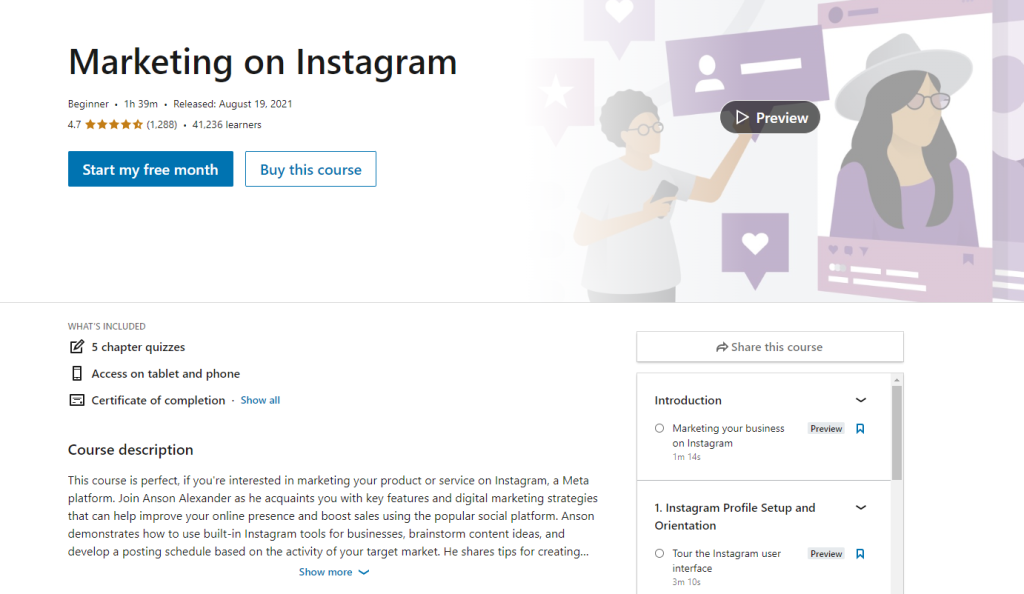Play the course preview video
The height and width of the screenshot is (594, 1024).
click(x=769, y=117)
